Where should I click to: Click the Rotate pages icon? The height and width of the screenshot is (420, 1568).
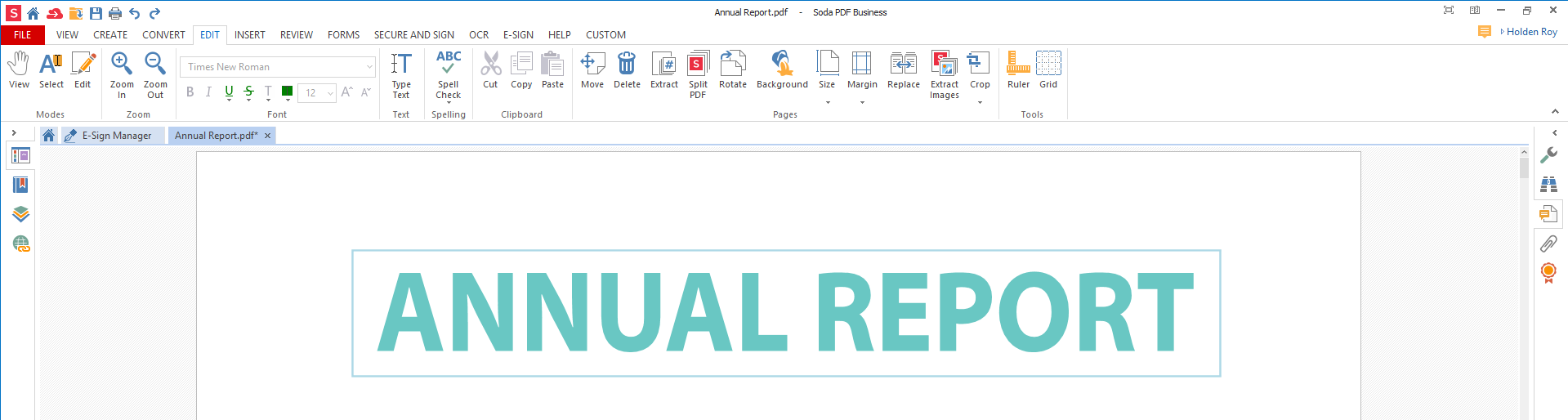click(733, 70)
